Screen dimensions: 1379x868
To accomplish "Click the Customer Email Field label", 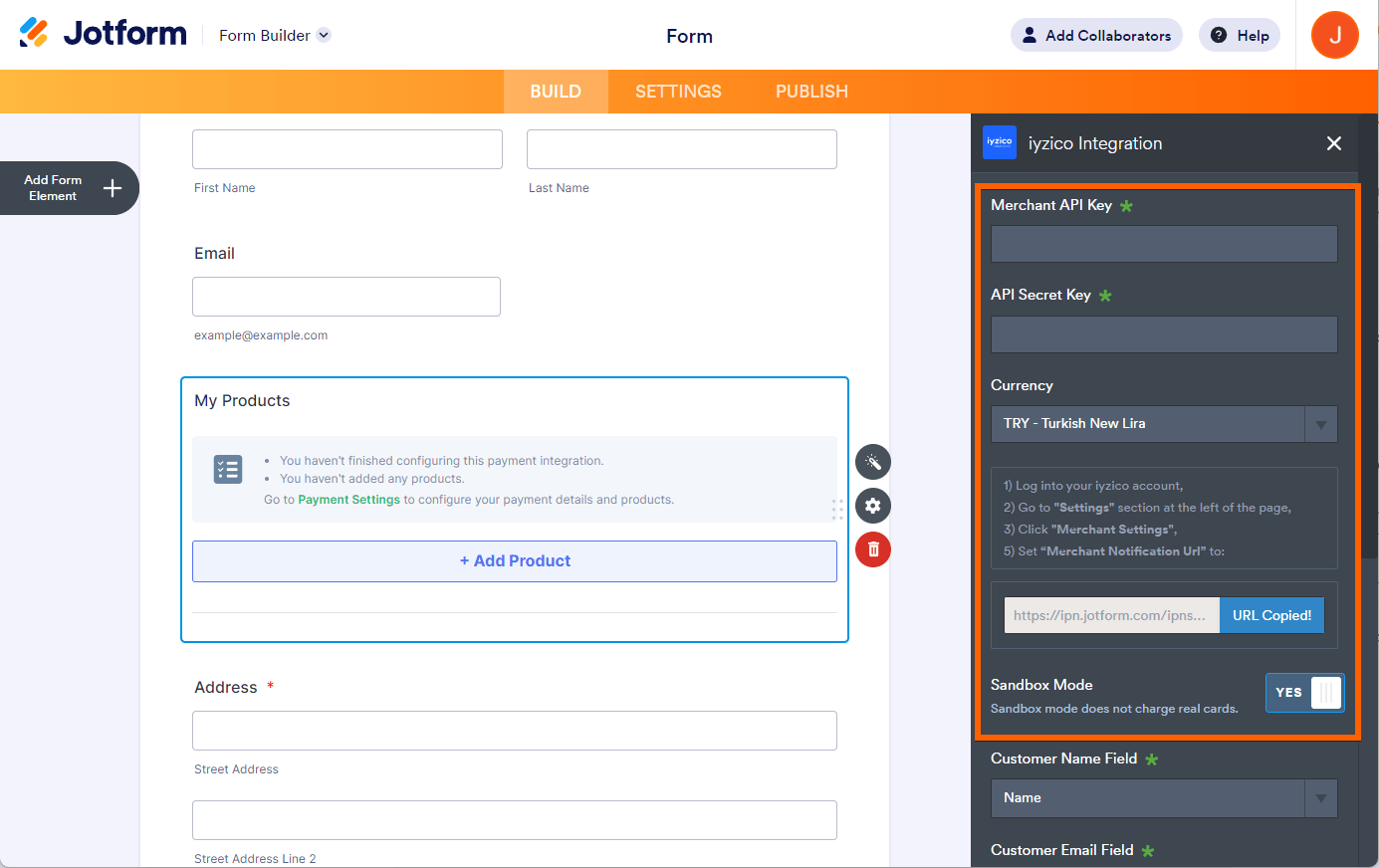I will tap(1061, 850).
